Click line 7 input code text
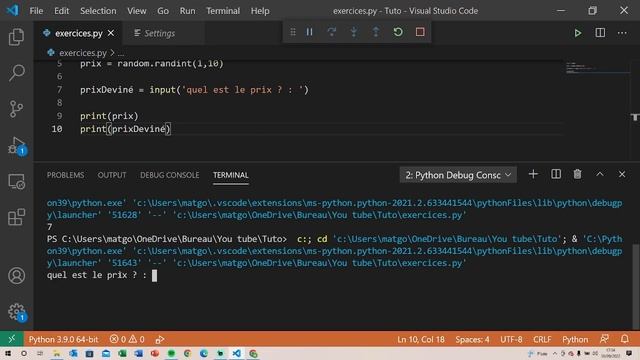Image resolution: width=640 pixels, height=360 pixels. coord(194,89)
